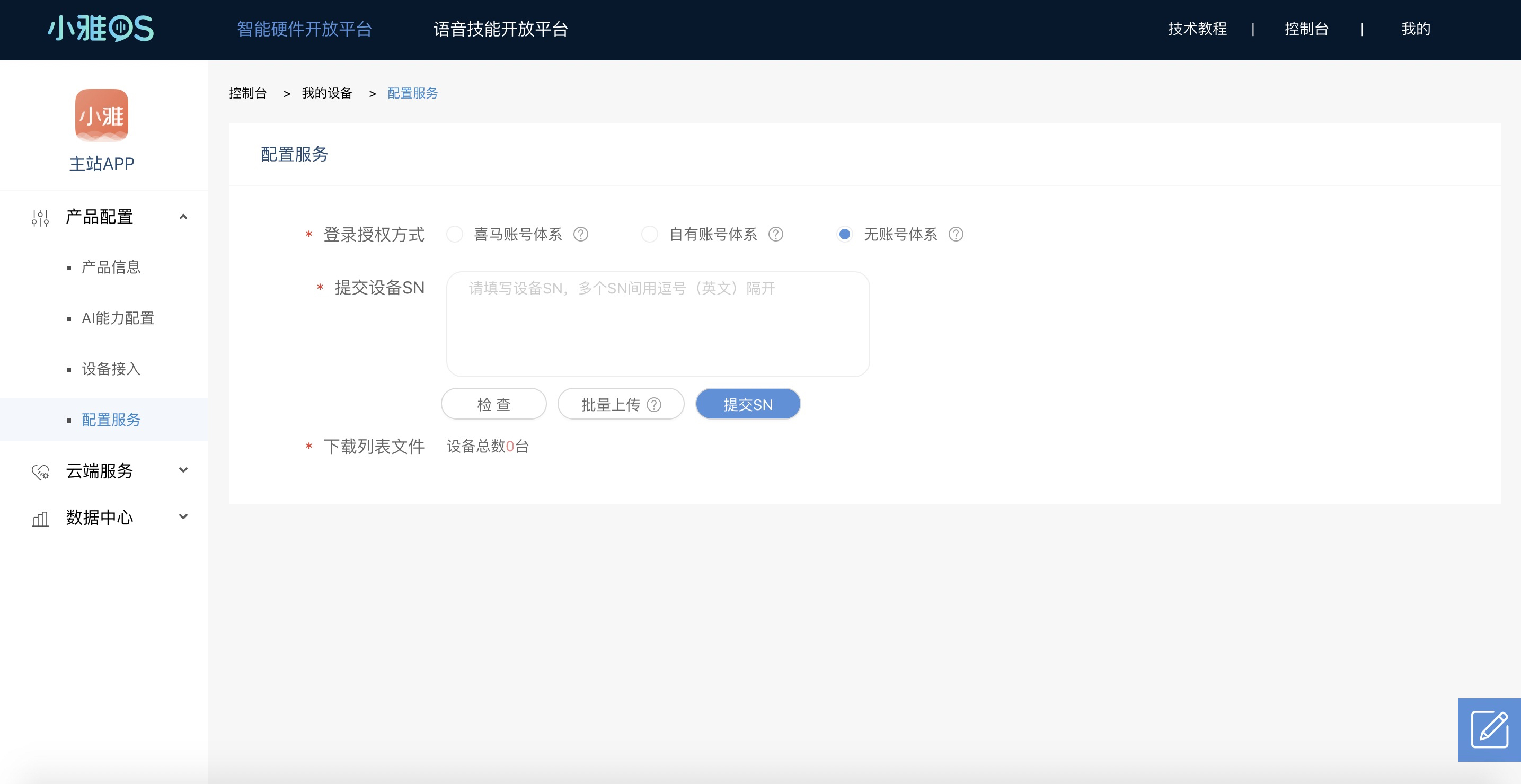Click the help icon in 批量上传
The image size is (1521, 784).
654,404
